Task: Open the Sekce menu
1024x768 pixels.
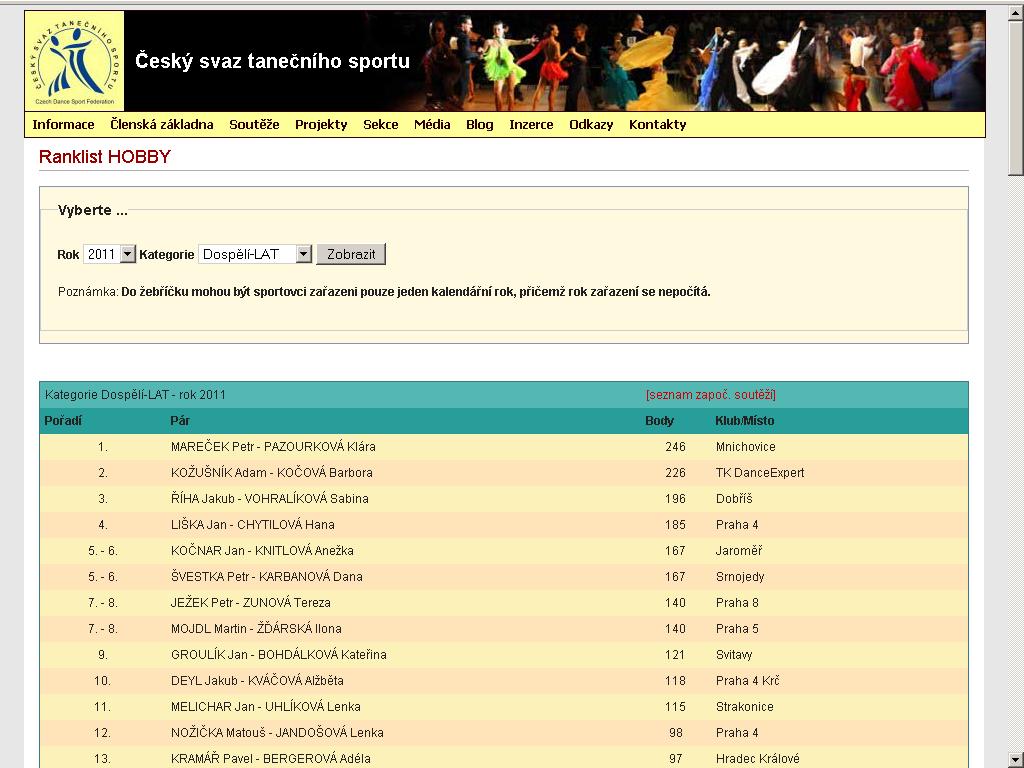Action: [x=381, y=125]
